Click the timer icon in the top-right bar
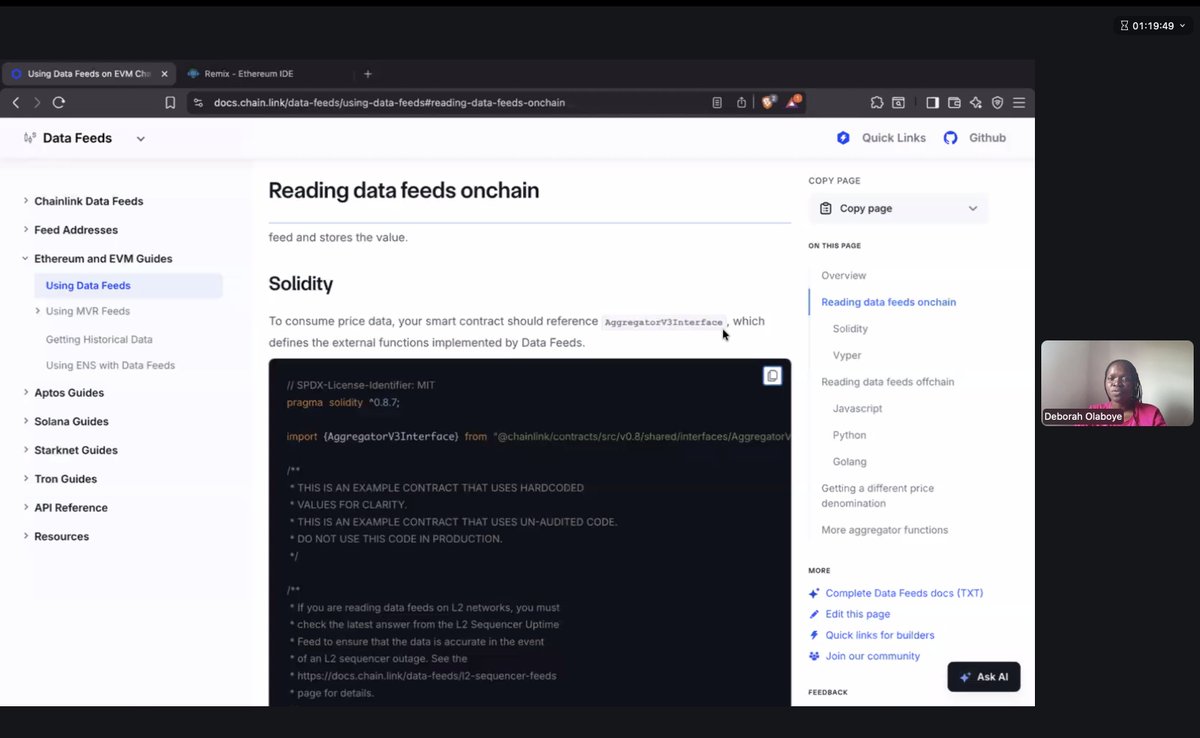1200x738 pixels. click(x=1124, y=26)
